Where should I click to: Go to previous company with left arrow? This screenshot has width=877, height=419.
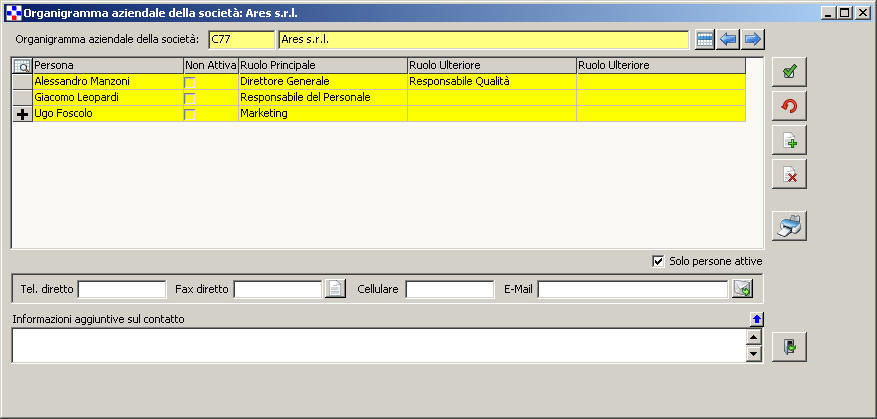(729, 40)
